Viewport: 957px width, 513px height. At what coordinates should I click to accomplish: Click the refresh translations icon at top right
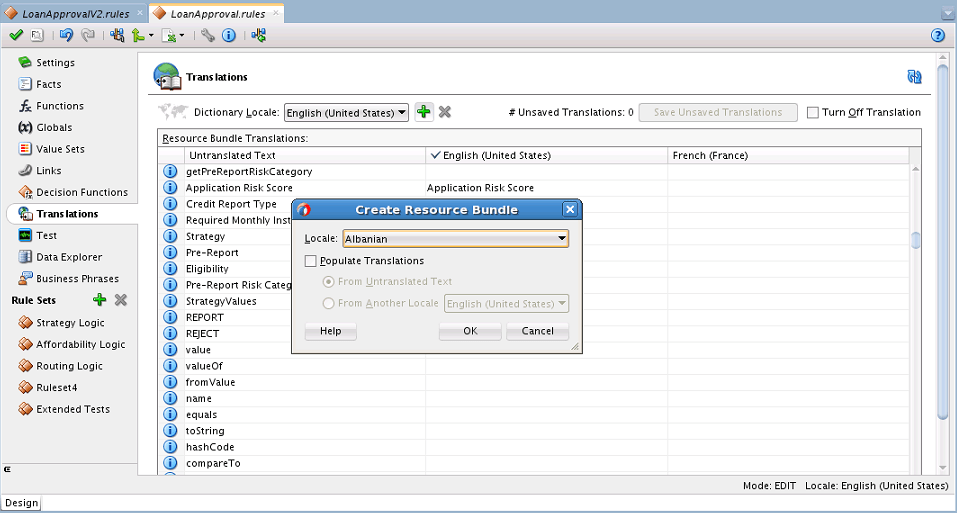click(x=914, y=76)
